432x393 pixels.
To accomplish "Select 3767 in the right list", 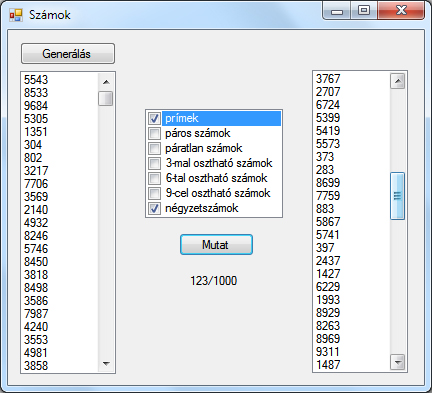I will click(x=352, y=79).
